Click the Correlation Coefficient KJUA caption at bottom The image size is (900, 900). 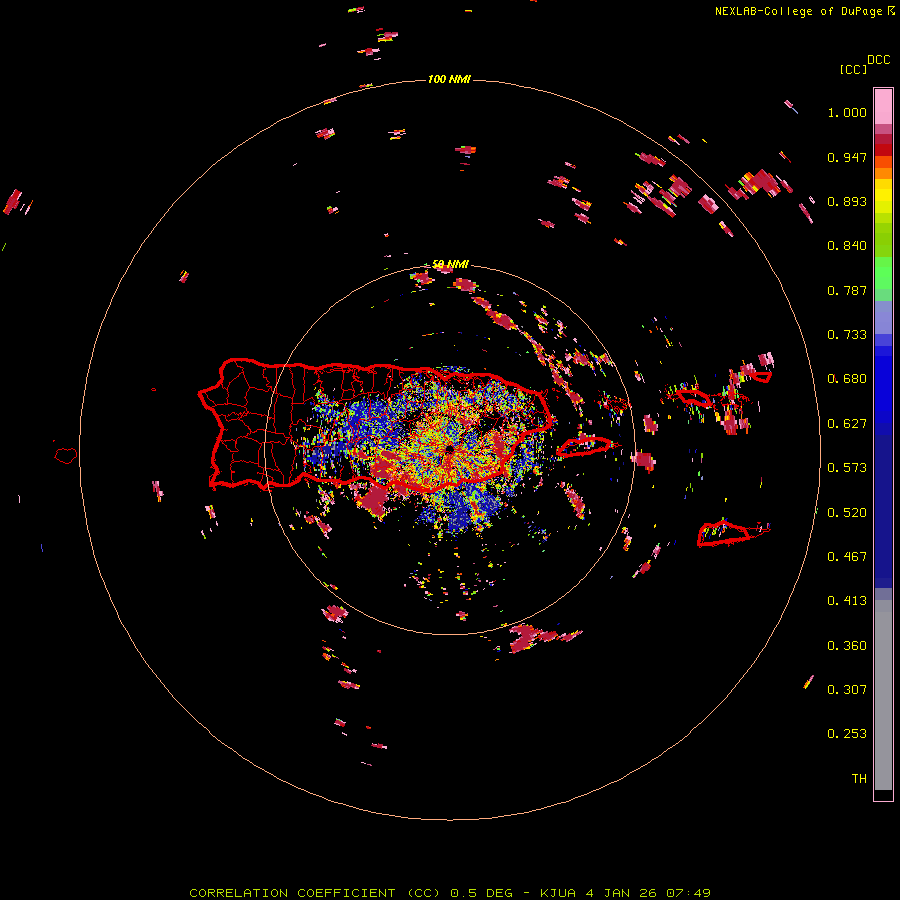pyautogui.click(x=450, y=893)
